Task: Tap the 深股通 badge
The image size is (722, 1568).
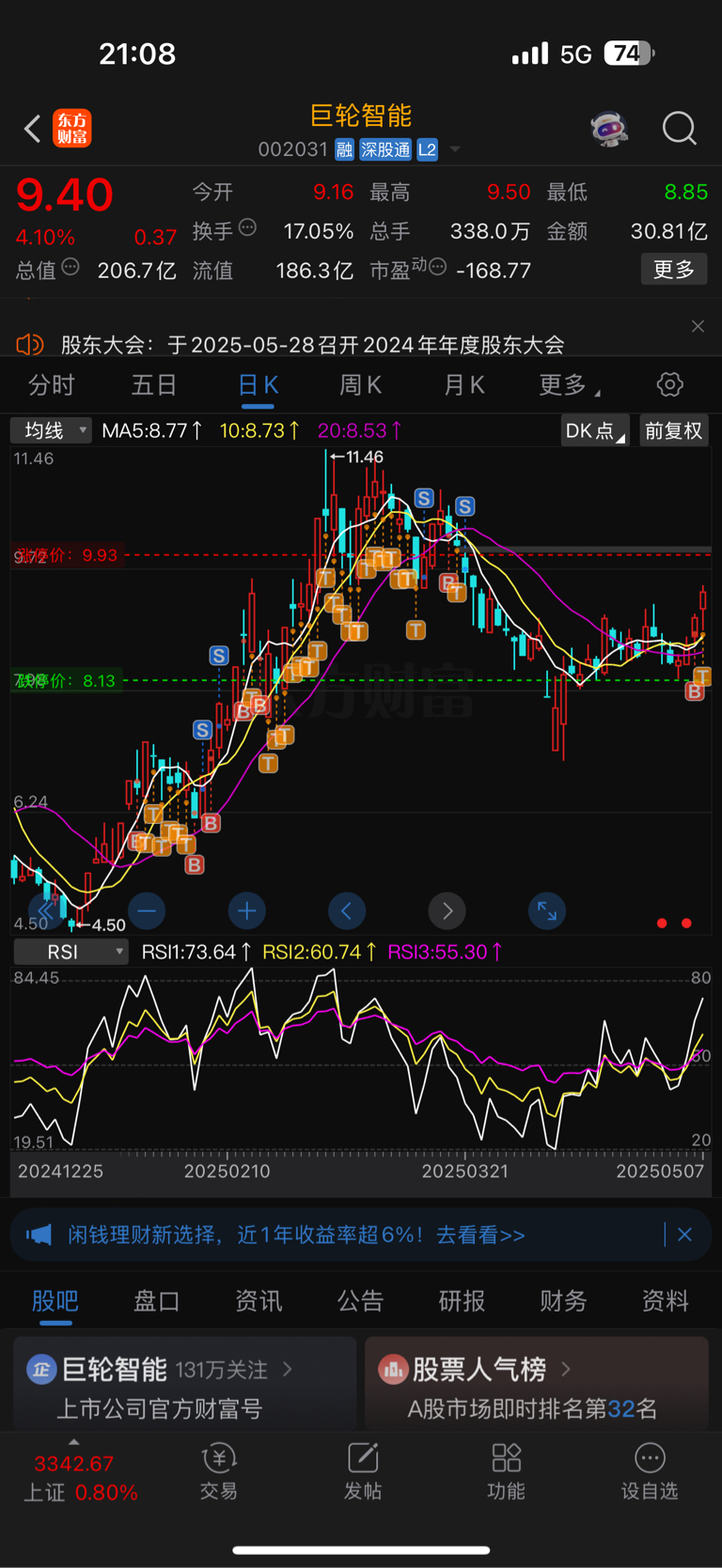Action: (x=385, y=149)
